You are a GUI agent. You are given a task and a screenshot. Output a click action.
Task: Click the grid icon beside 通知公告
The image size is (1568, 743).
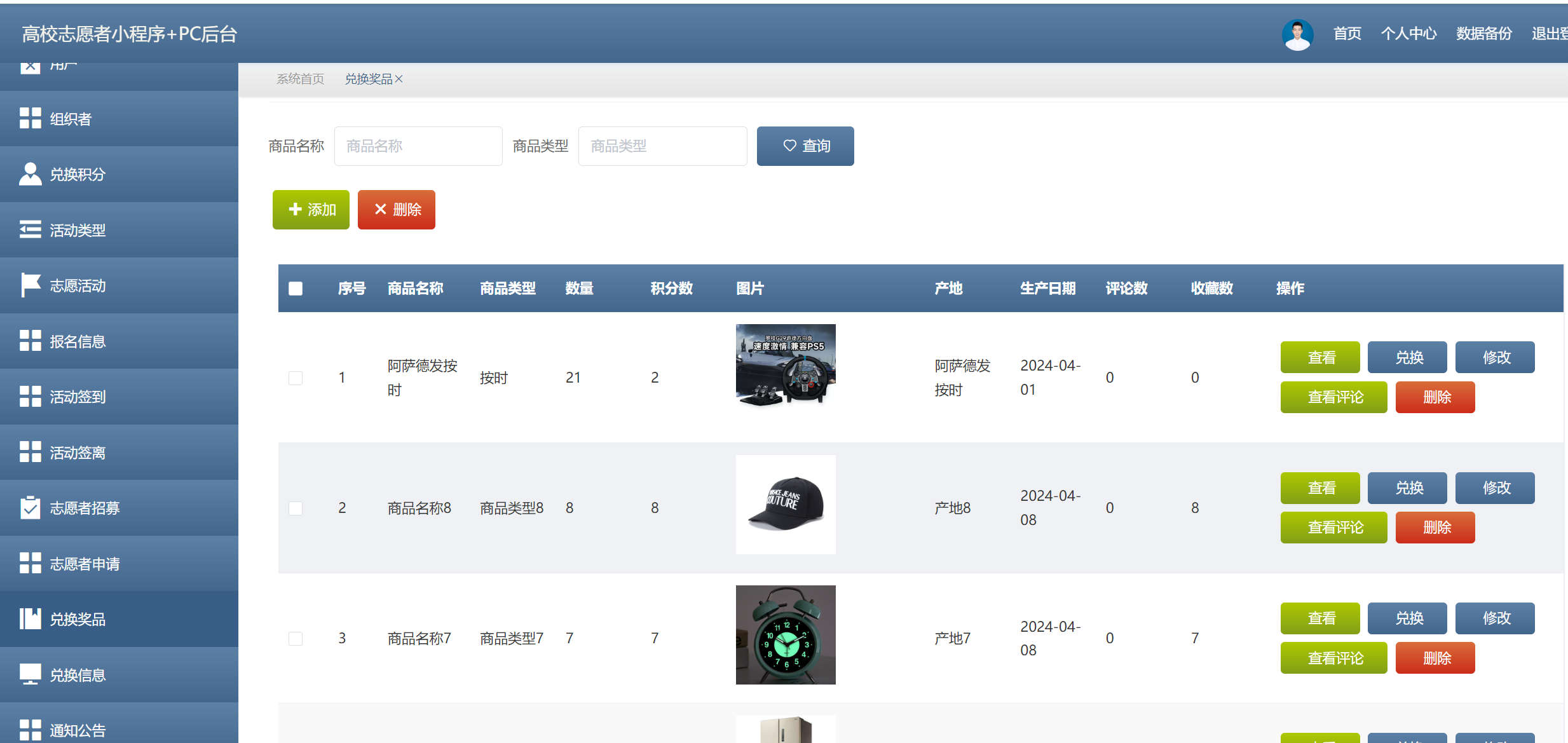coord(30,730)
